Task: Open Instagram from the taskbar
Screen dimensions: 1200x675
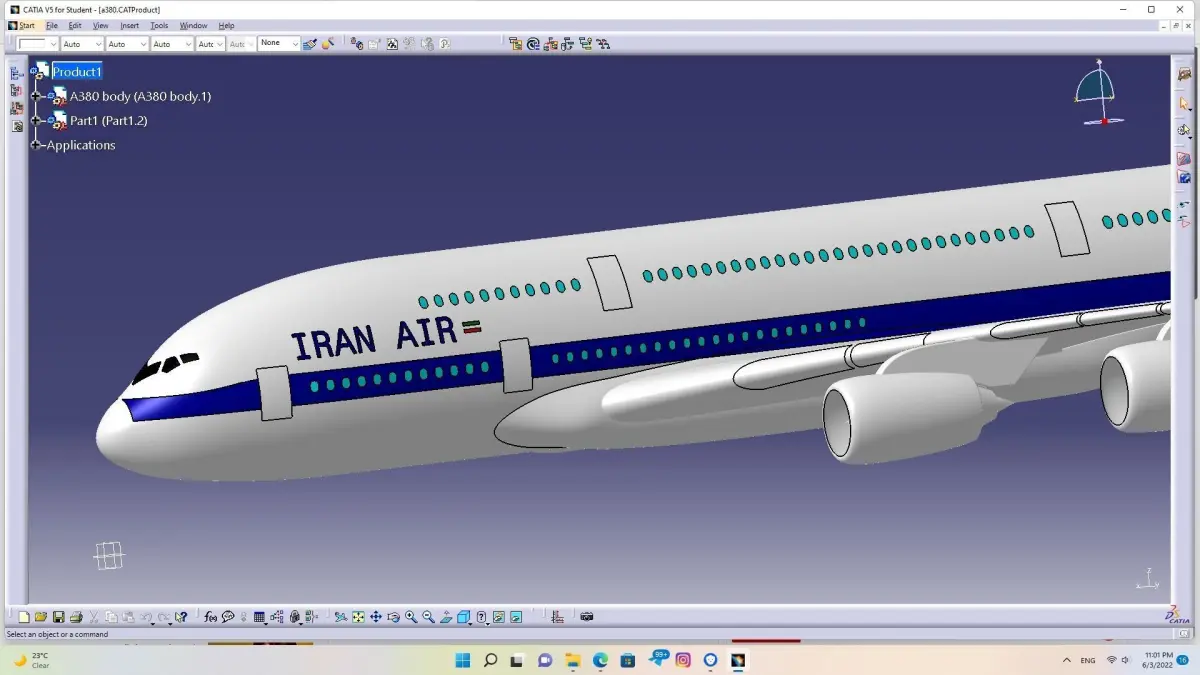Action: (683, 660)
